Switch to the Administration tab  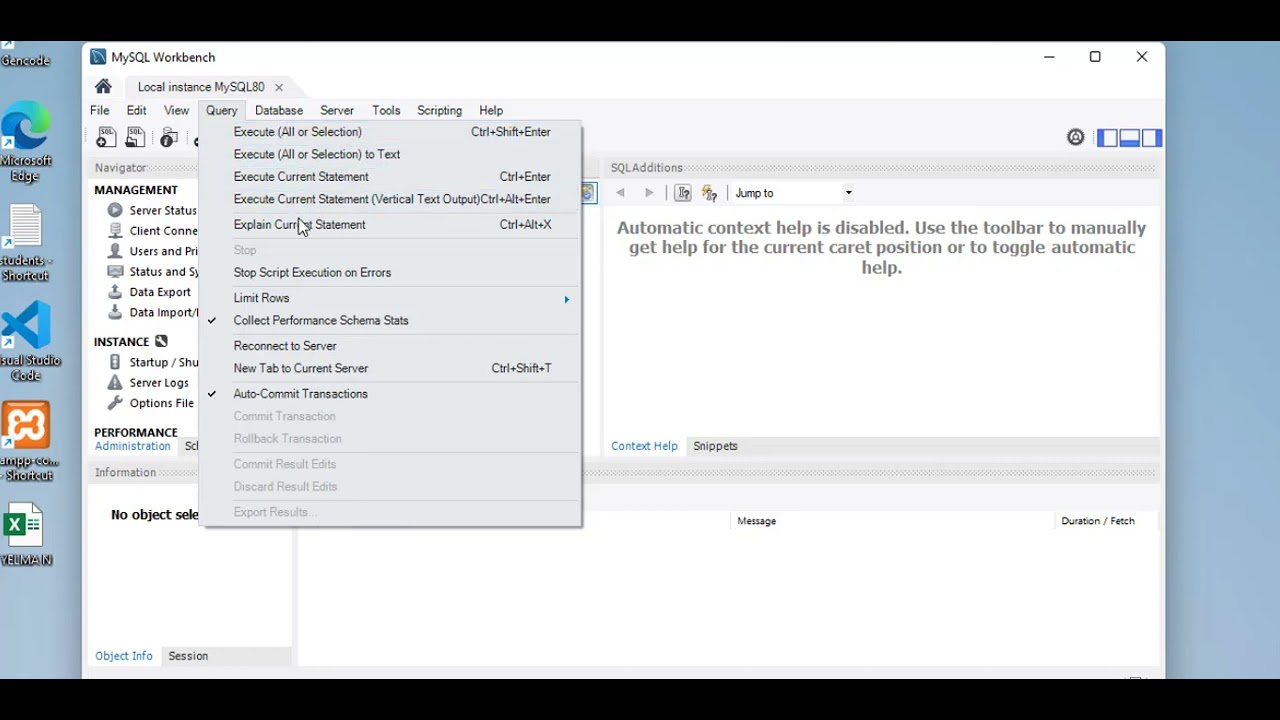(133, 446)
